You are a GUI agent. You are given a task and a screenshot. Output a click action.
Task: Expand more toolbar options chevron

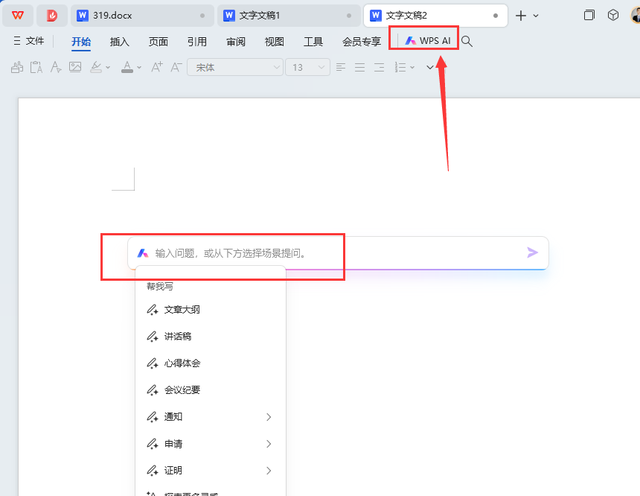[430, 67]
